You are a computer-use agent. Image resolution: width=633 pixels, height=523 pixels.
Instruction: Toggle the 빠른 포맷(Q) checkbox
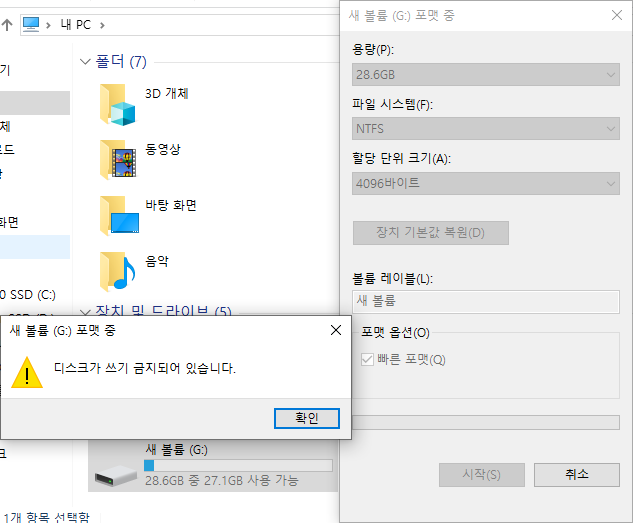(367, 359)
